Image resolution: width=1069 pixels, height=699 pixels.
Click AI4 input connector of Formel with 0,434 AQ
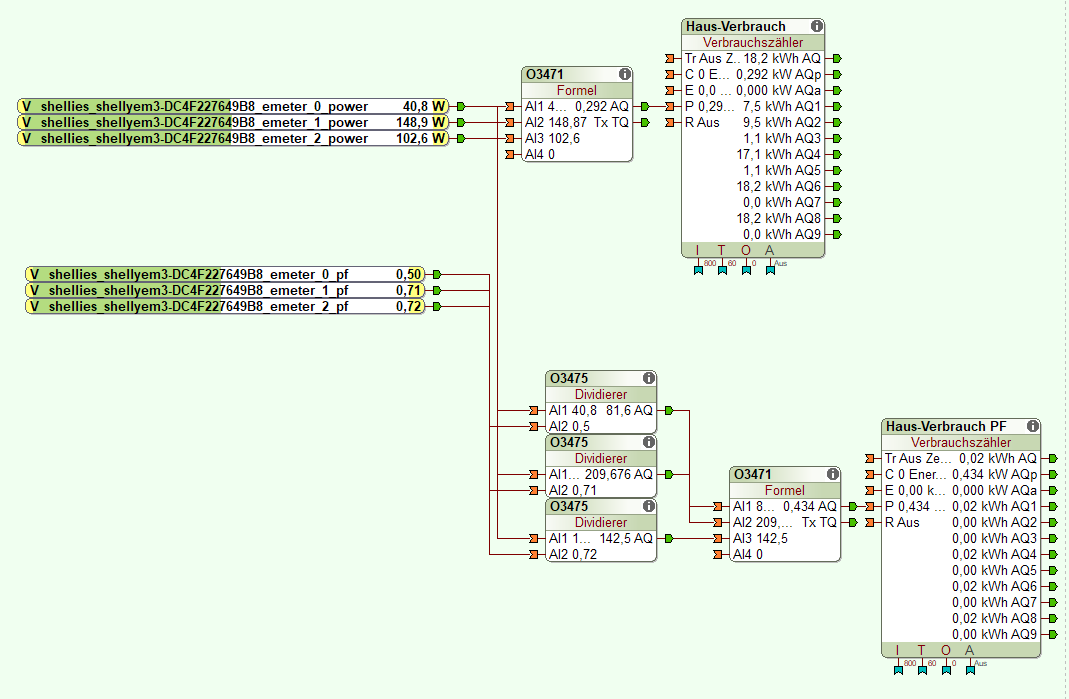pyautogui.click(x=717, y=554)
